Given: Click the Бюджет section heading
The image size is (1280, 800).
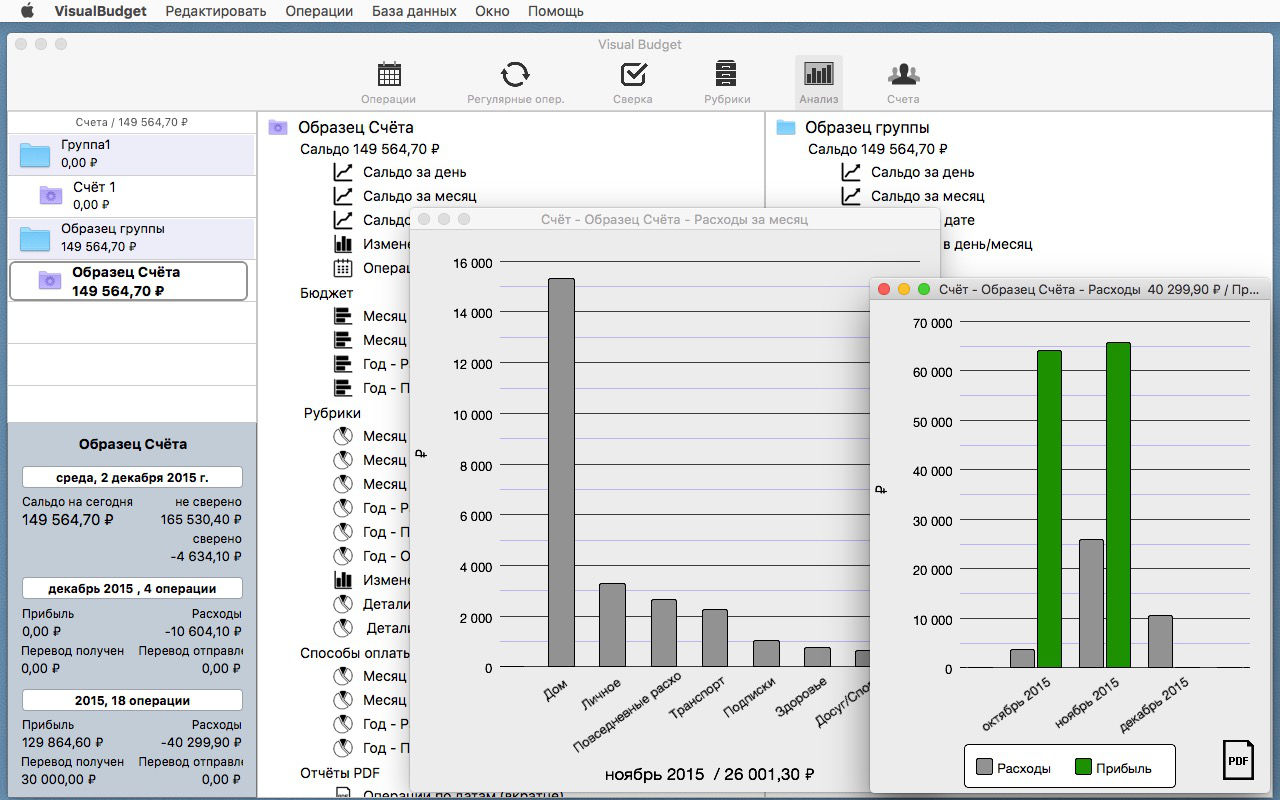Looking at the screenshot, I should (327, 293).
